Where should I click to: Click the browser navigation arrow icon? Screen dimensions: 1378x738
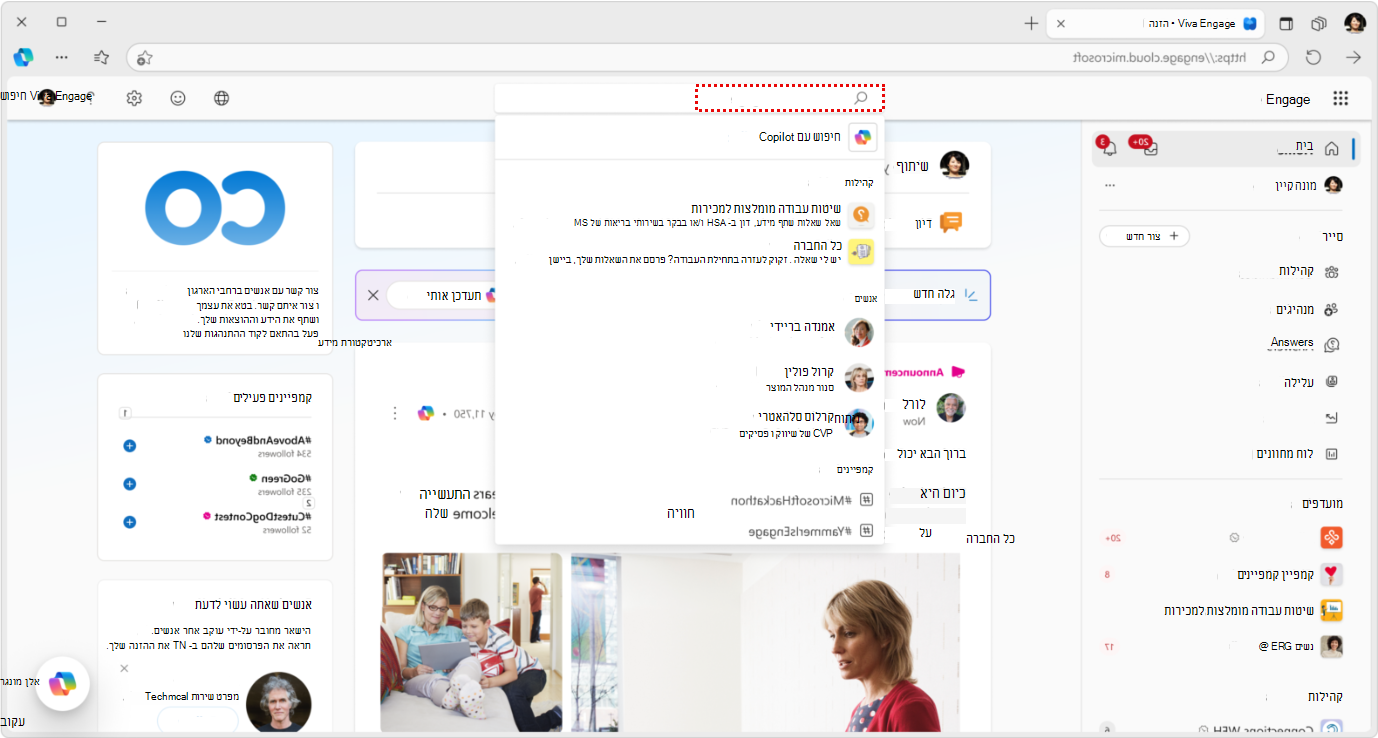[x=1353, y=57]
